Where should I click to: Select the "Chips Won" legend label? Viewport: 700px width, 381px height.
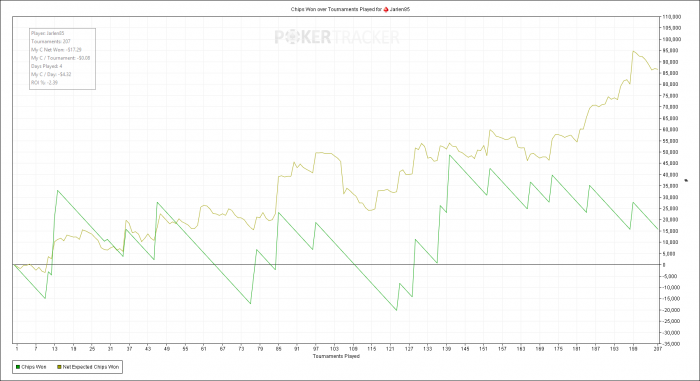tap(34, 367)
